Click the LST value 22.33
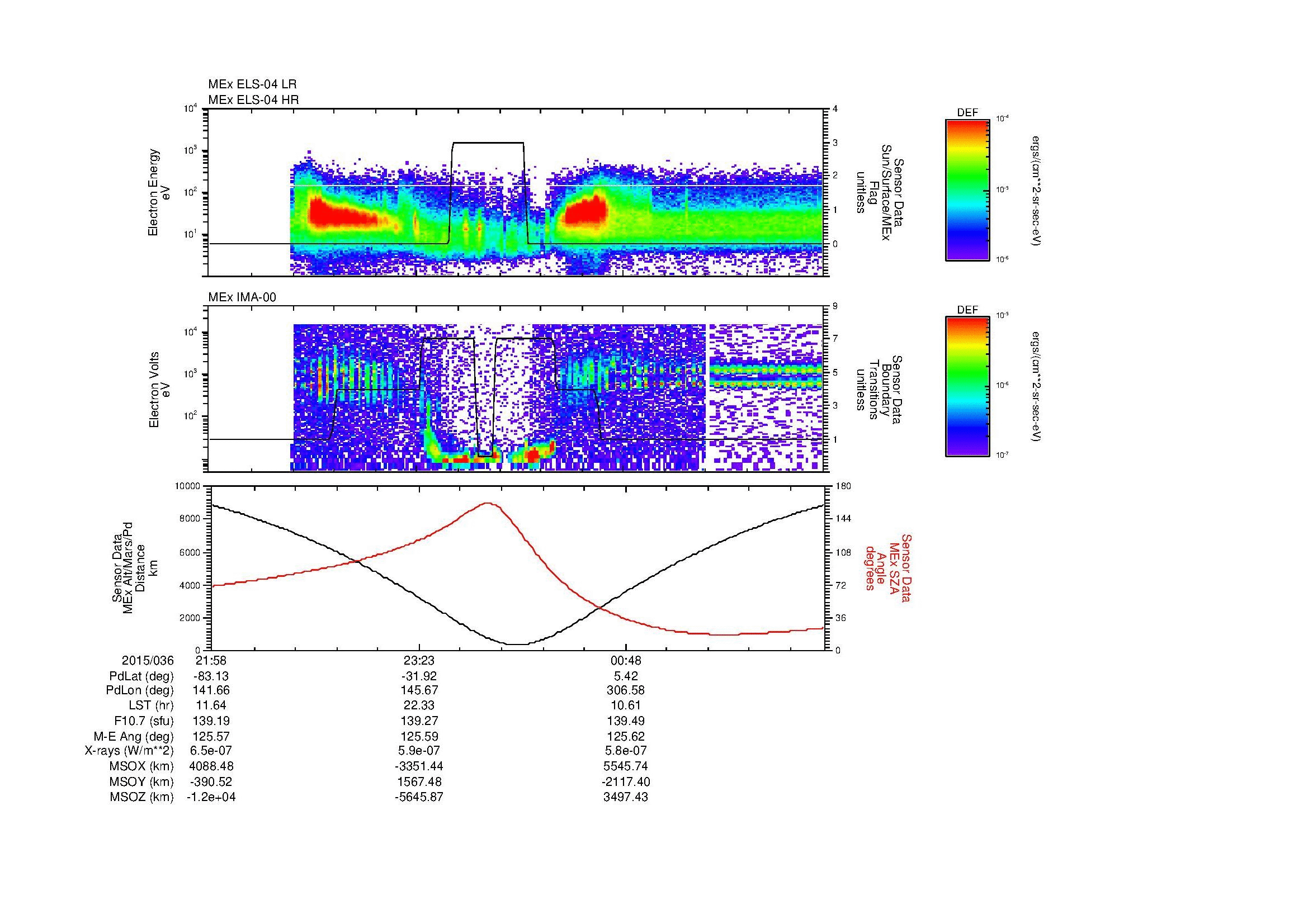The width and height of the screenshot is (1308, 924). point(419,706)
